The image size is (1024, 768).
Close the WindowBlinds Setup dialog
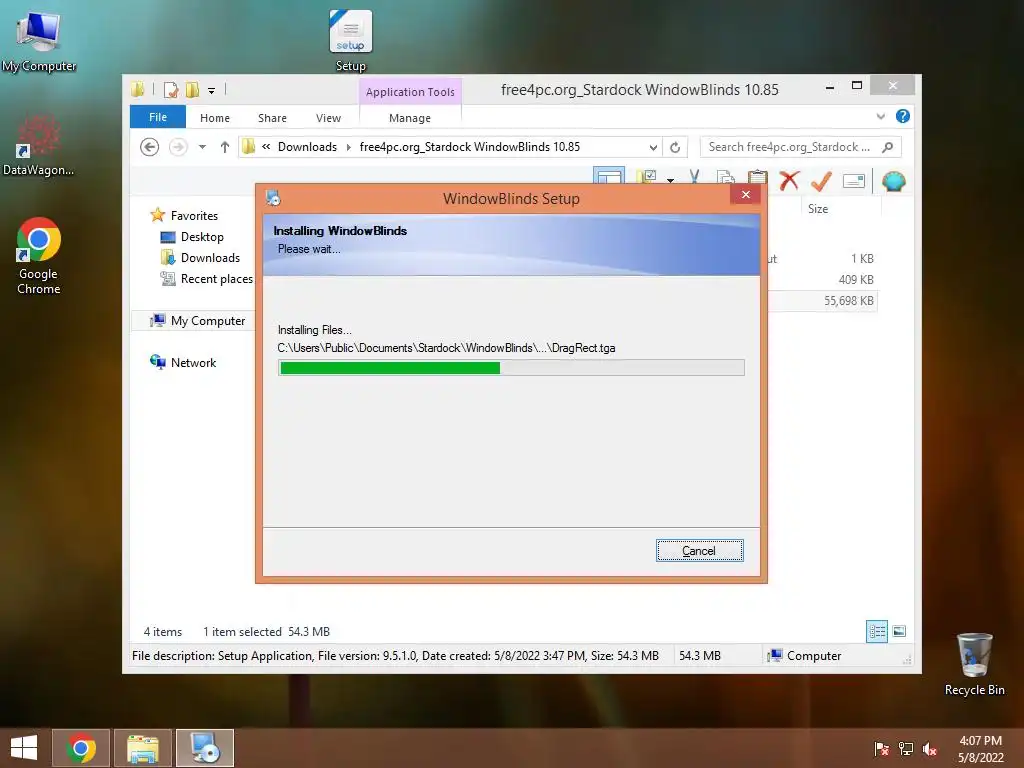coord(745,195)
